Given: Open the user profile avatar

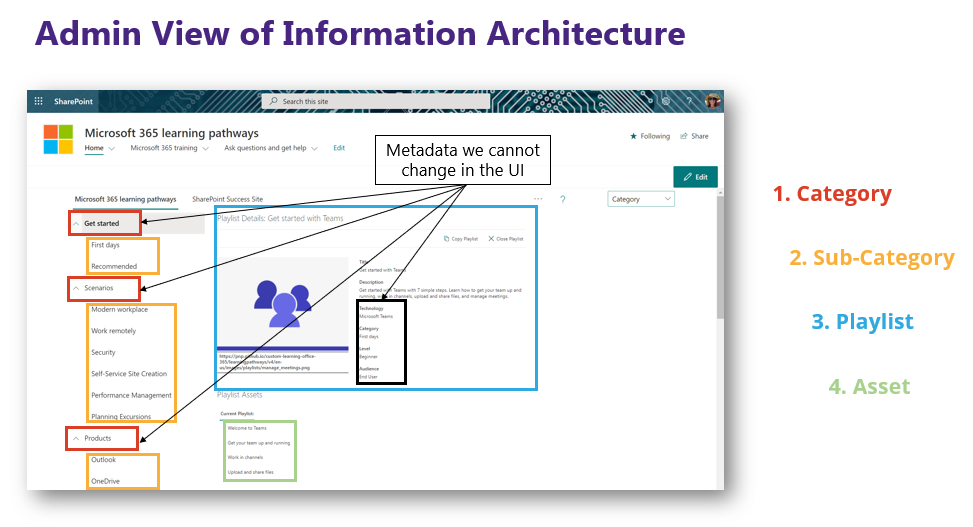Looking at the screenshot, I should click(x=712, y=101).
